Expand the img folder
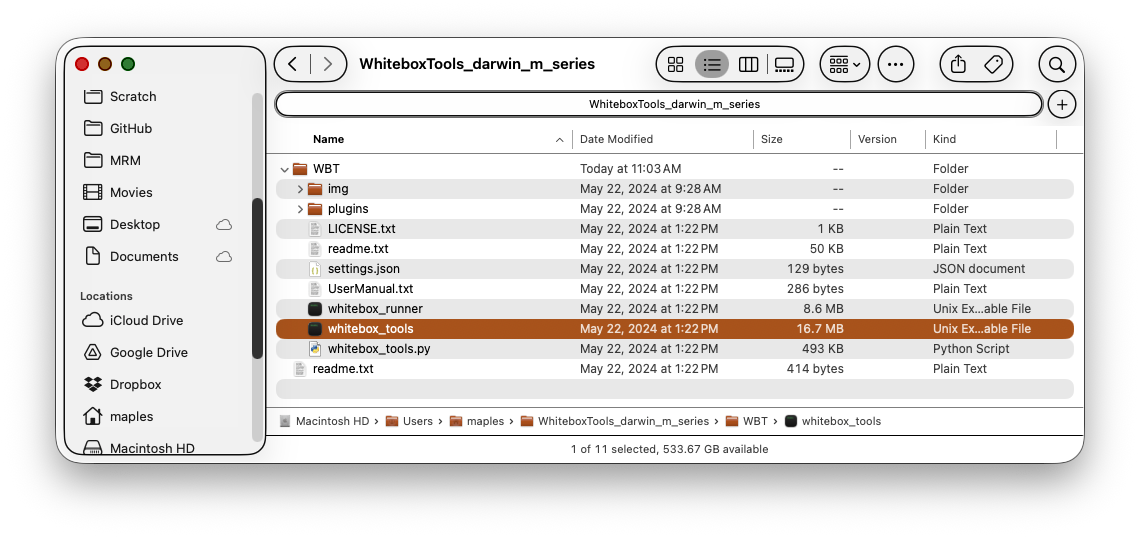This screenshot has width=1140, height=537. [300, 189]
